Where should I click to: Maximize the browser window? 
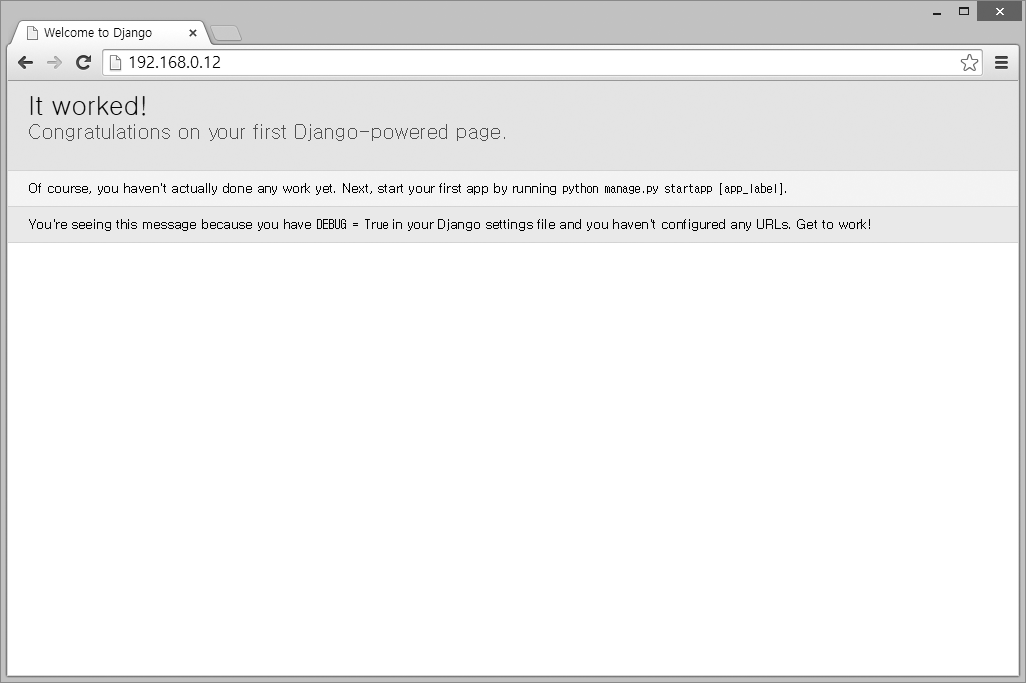point(964,12)
